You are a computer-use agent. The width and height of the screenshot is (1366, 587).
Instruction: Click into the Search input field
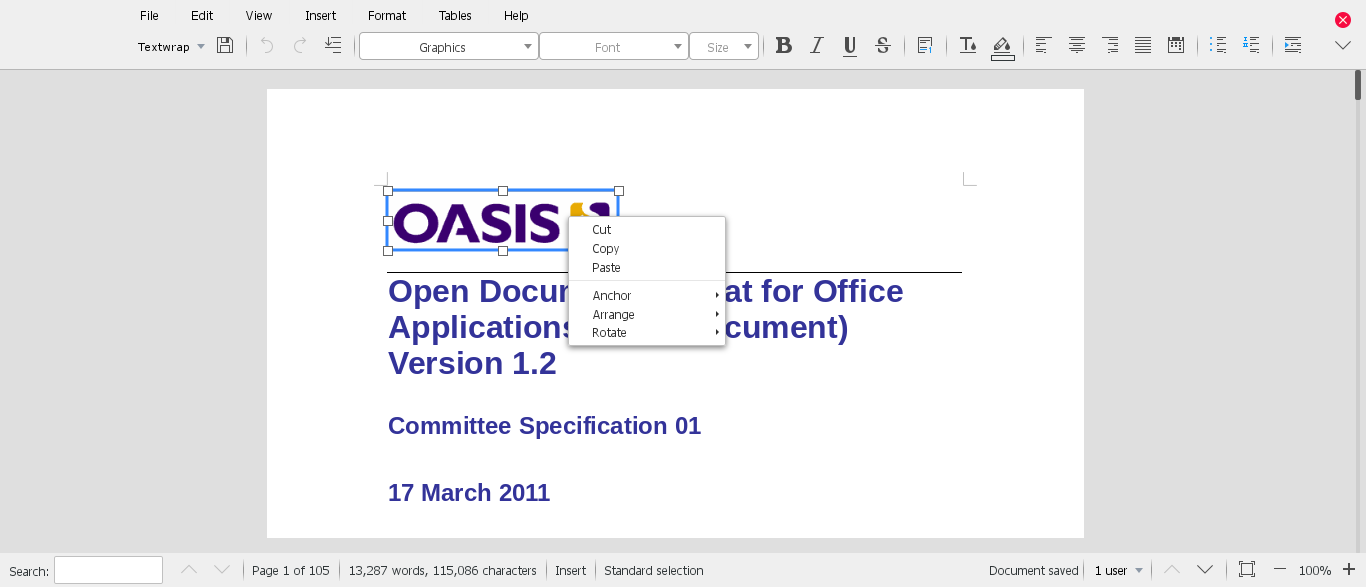tap(108, 570)
